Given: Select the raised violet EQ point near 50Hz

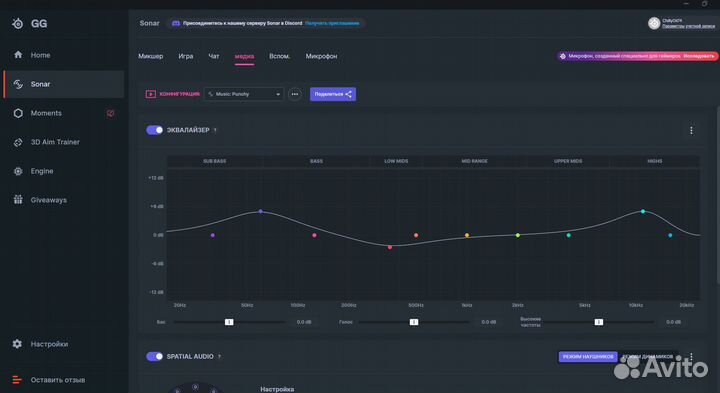Looking at the screenshot, I should coord(260,211).
